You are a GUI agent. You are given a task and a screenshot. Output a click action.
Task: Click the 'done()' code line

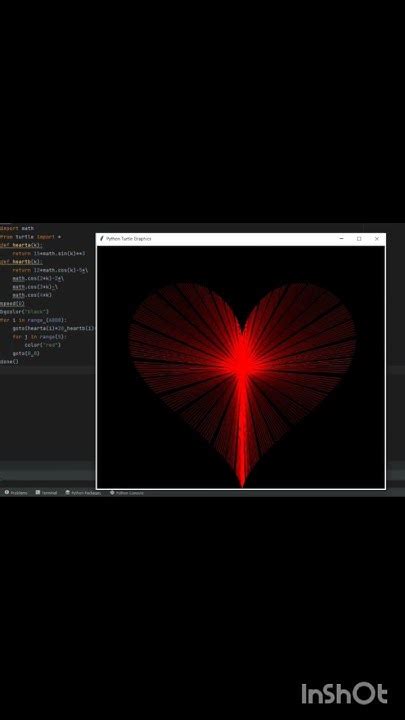tap(10, 362)
